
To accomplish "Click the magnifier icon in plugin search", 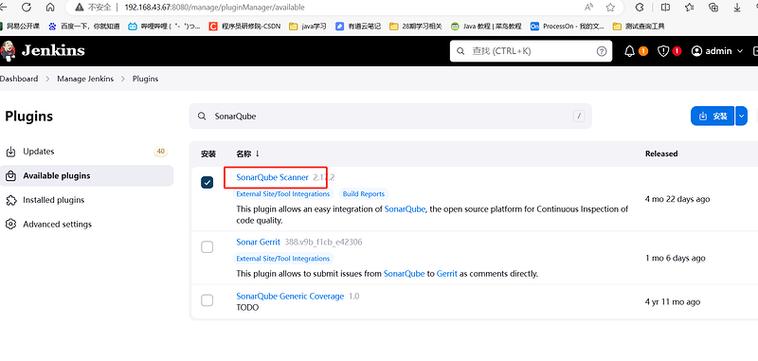I will (202, 116).
